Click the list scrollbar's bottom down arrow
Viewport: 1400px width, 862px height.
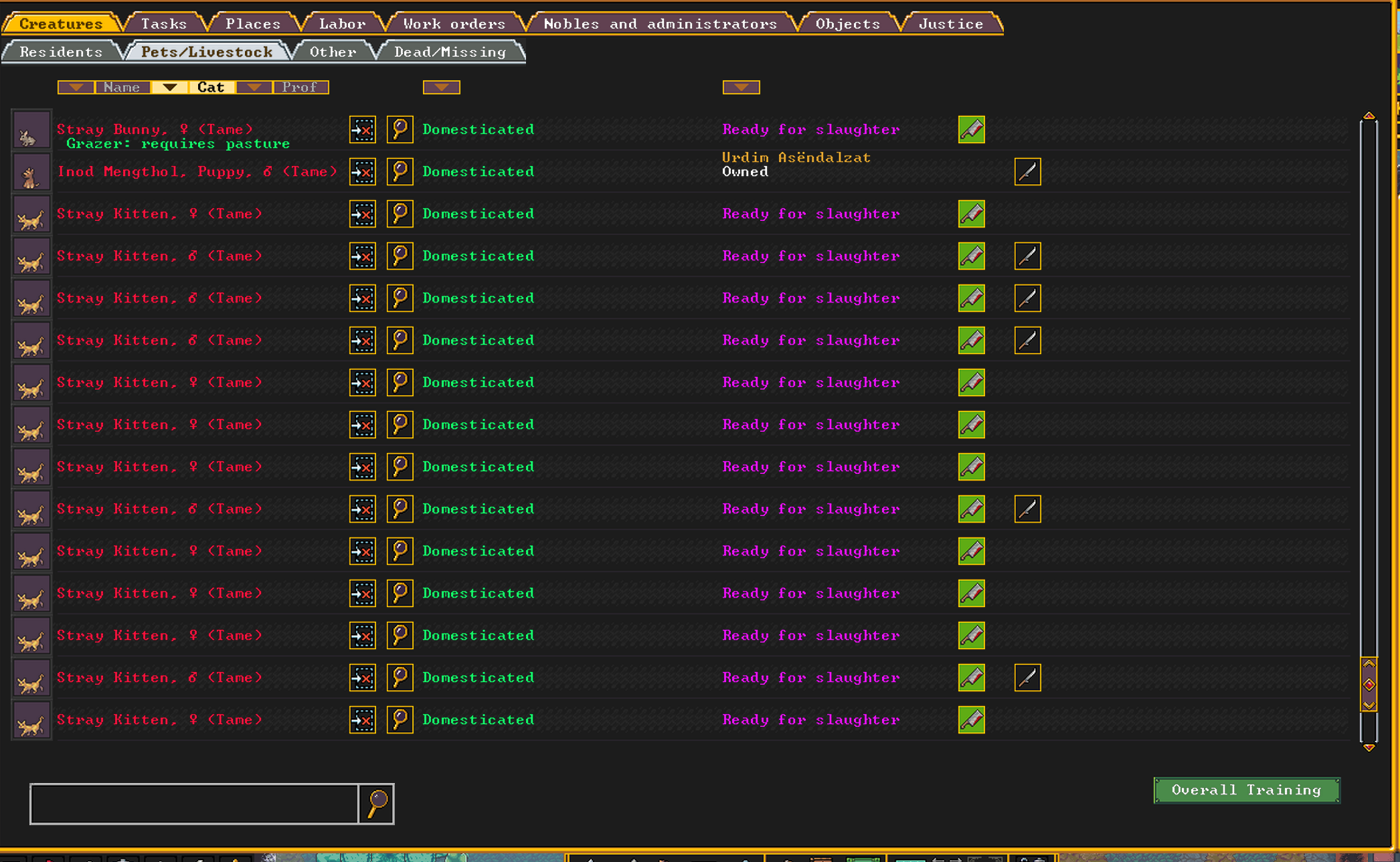1369,747
